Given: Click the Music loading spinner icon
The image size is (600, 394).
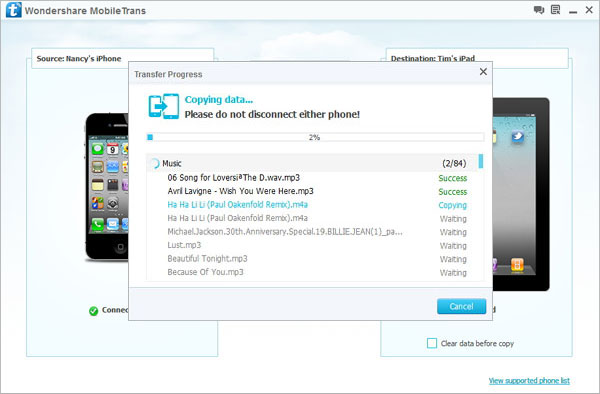Looking at the screenshot, I should pyautogui.click(x=155, y=163).
